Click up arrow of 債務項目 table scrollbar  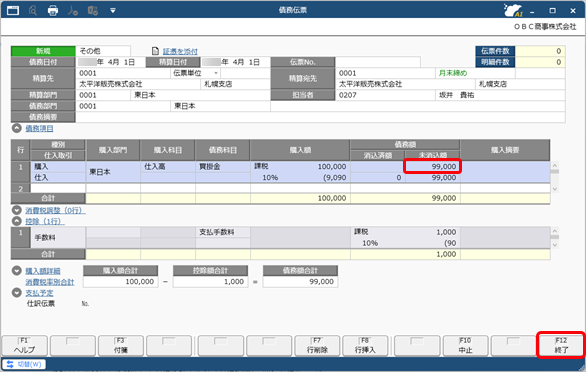[x=555, y=165]
